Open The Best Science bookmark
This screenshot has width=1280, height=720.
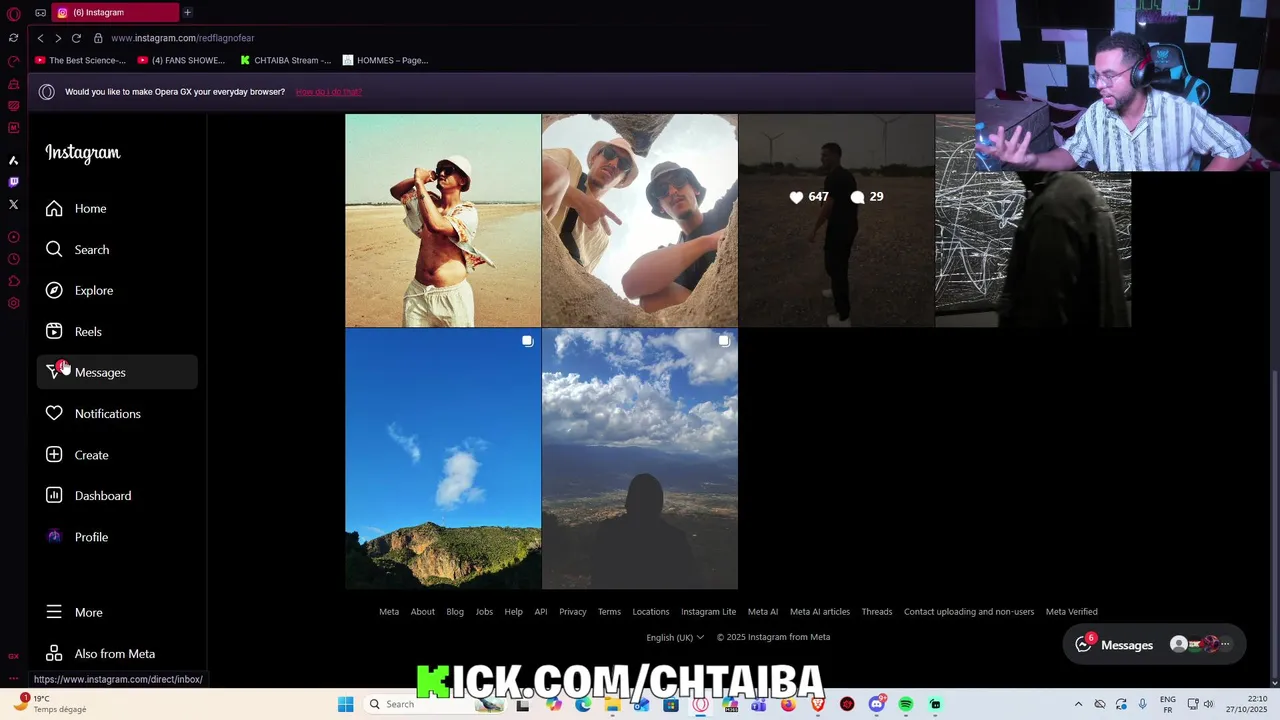tap(80, 60)
